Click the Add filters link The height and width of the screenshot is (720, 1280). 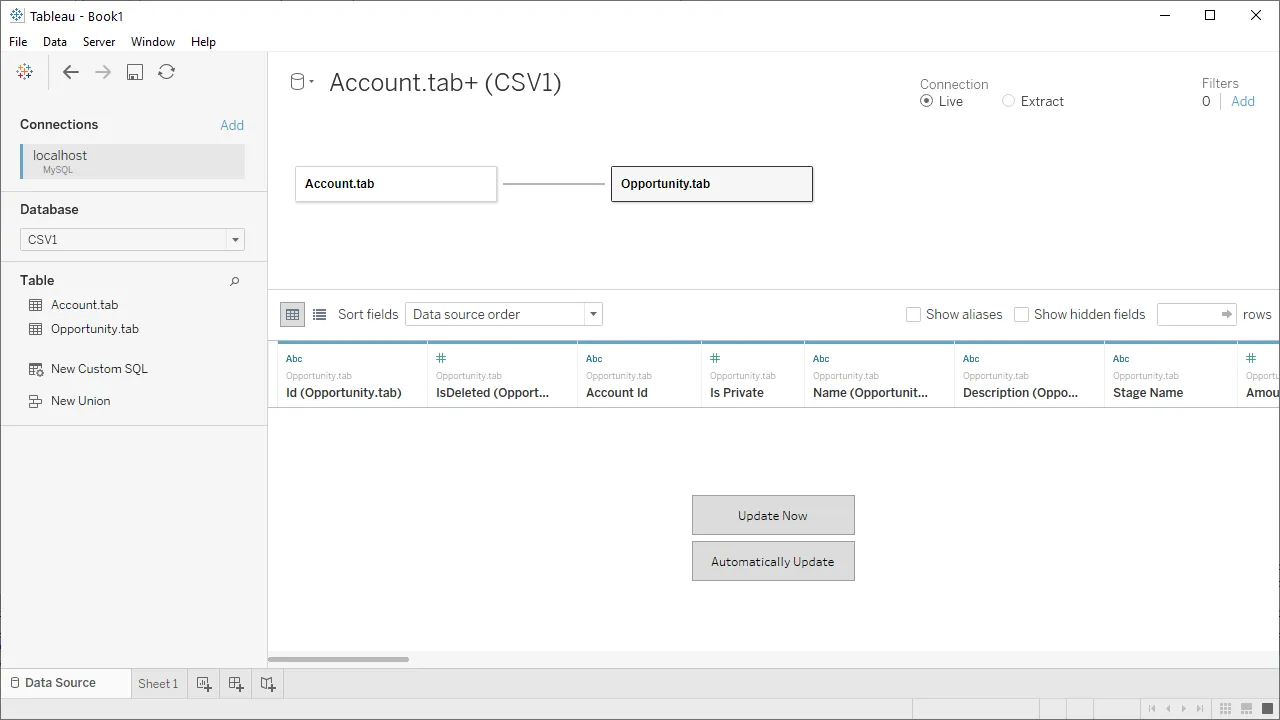[x=1242, y=101]
